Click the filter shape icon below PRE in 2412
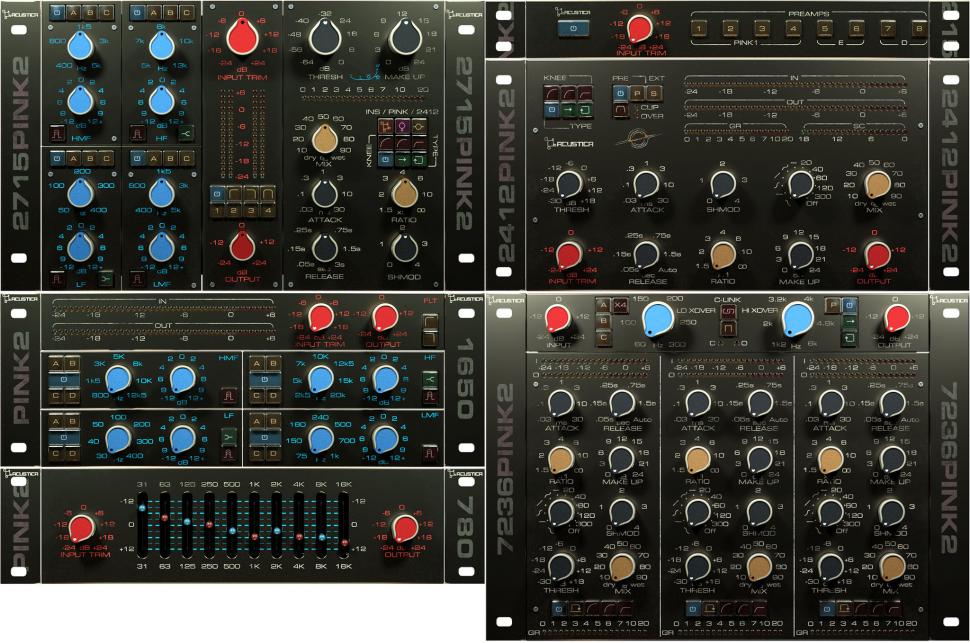970x643 pixels. (620, 110)
